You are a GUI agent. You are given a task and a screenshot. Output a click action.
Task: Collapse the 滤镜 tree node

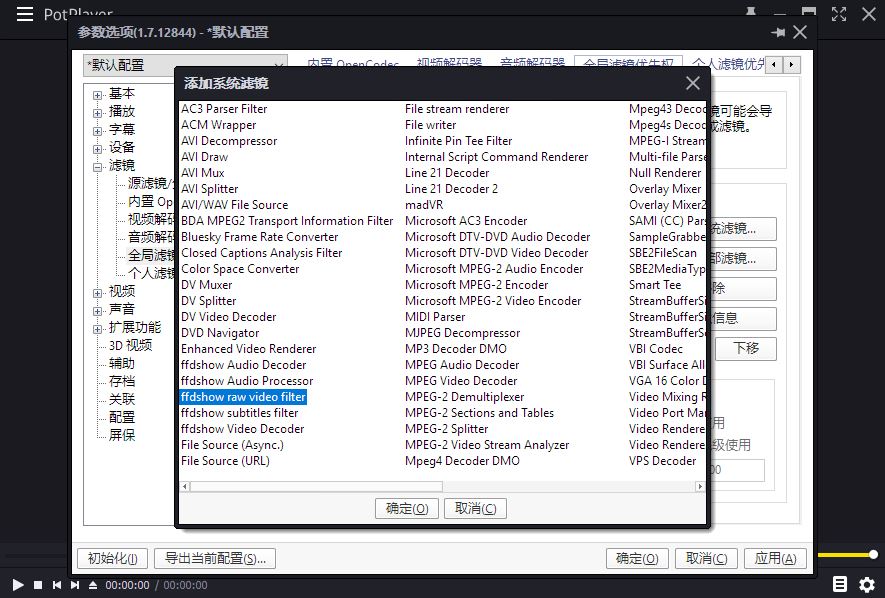pos(98,166)
